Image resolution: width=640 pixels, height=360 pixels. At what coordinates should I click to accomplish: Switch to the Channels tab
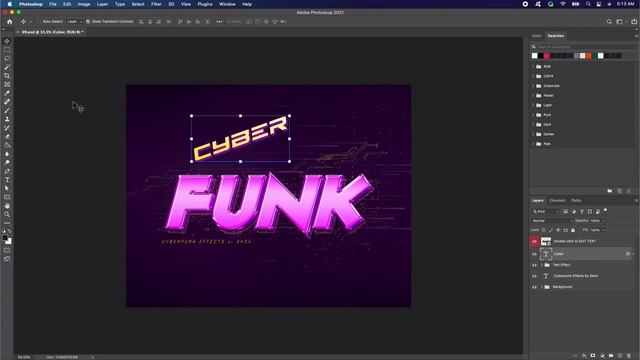coord(557,200)
